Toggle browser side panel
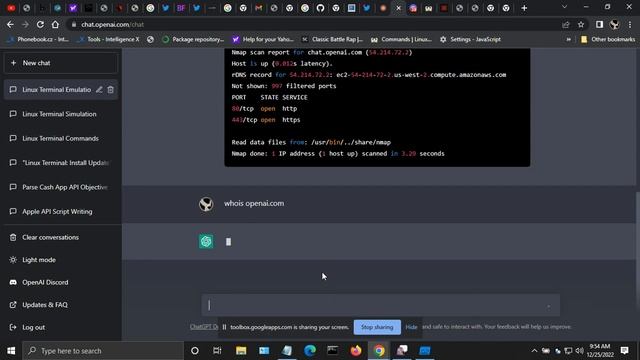Viewport: 640px width, 360px height. point(599,25)
